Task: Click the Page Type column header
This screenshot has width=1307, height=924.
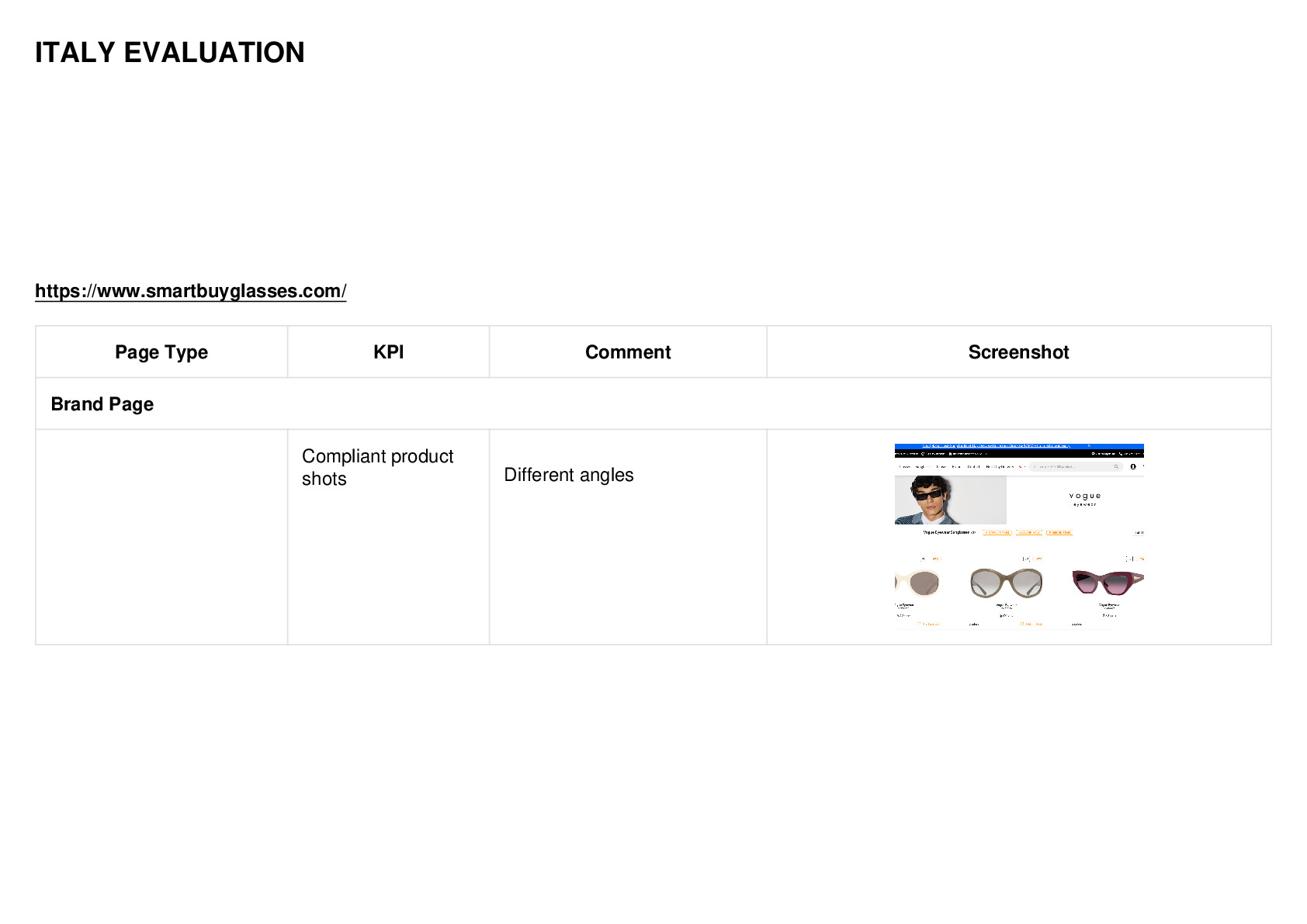Action: [161, 352]
